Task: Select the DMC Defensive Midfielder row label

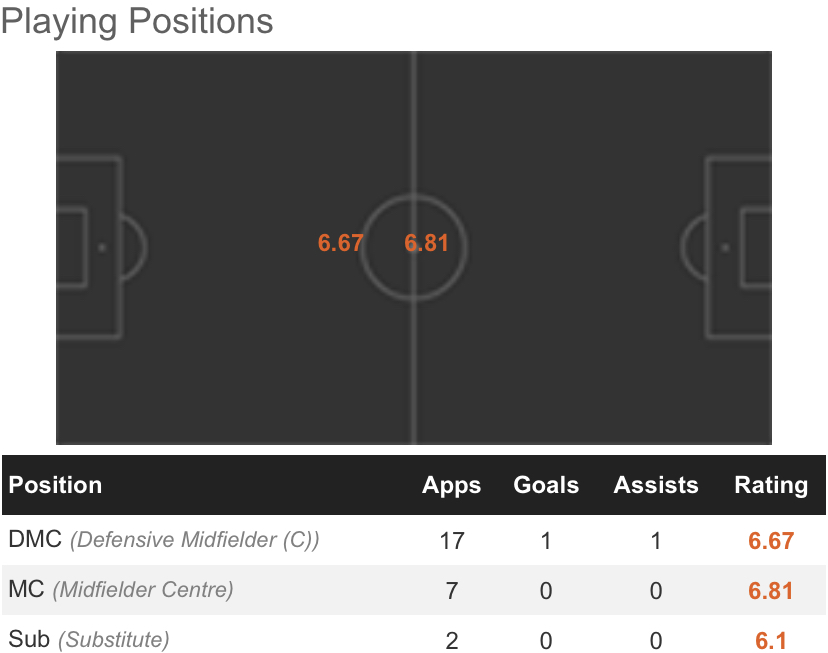Action: pyautogui.click(x=164, y=541)
